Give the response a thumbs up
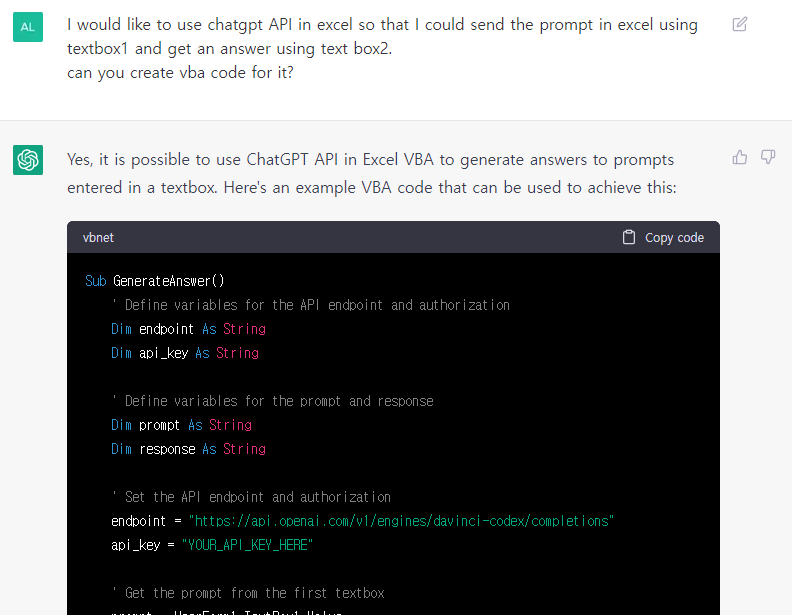 739,157
